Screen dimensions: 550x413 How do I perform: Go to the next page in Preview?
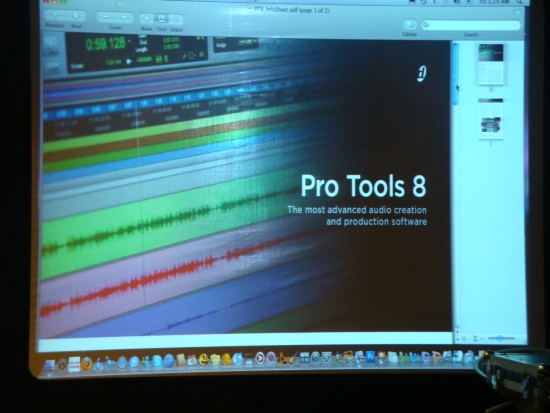(x=76, y=16)
